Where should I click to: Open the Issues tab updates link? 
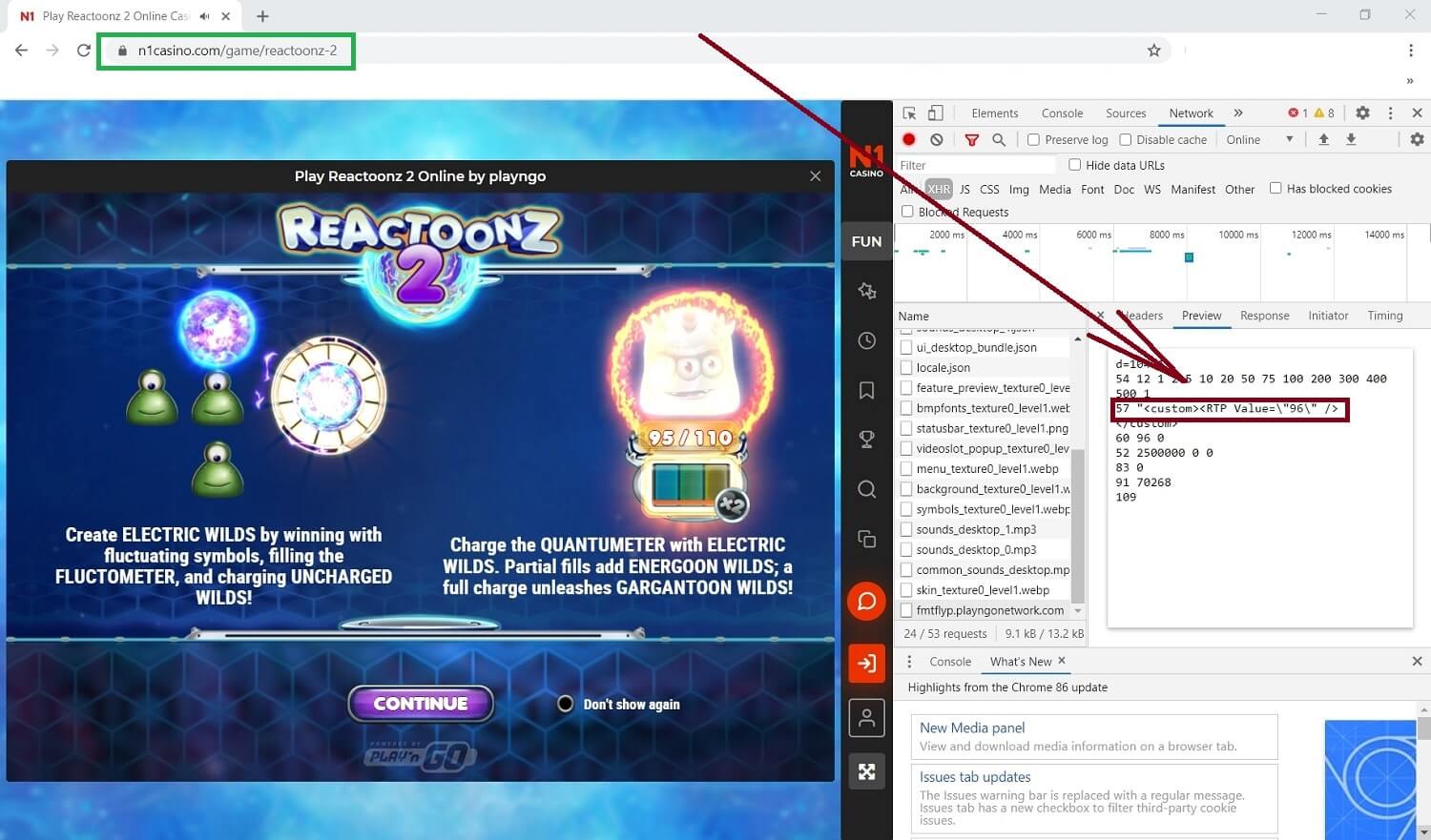click(975, 777)
